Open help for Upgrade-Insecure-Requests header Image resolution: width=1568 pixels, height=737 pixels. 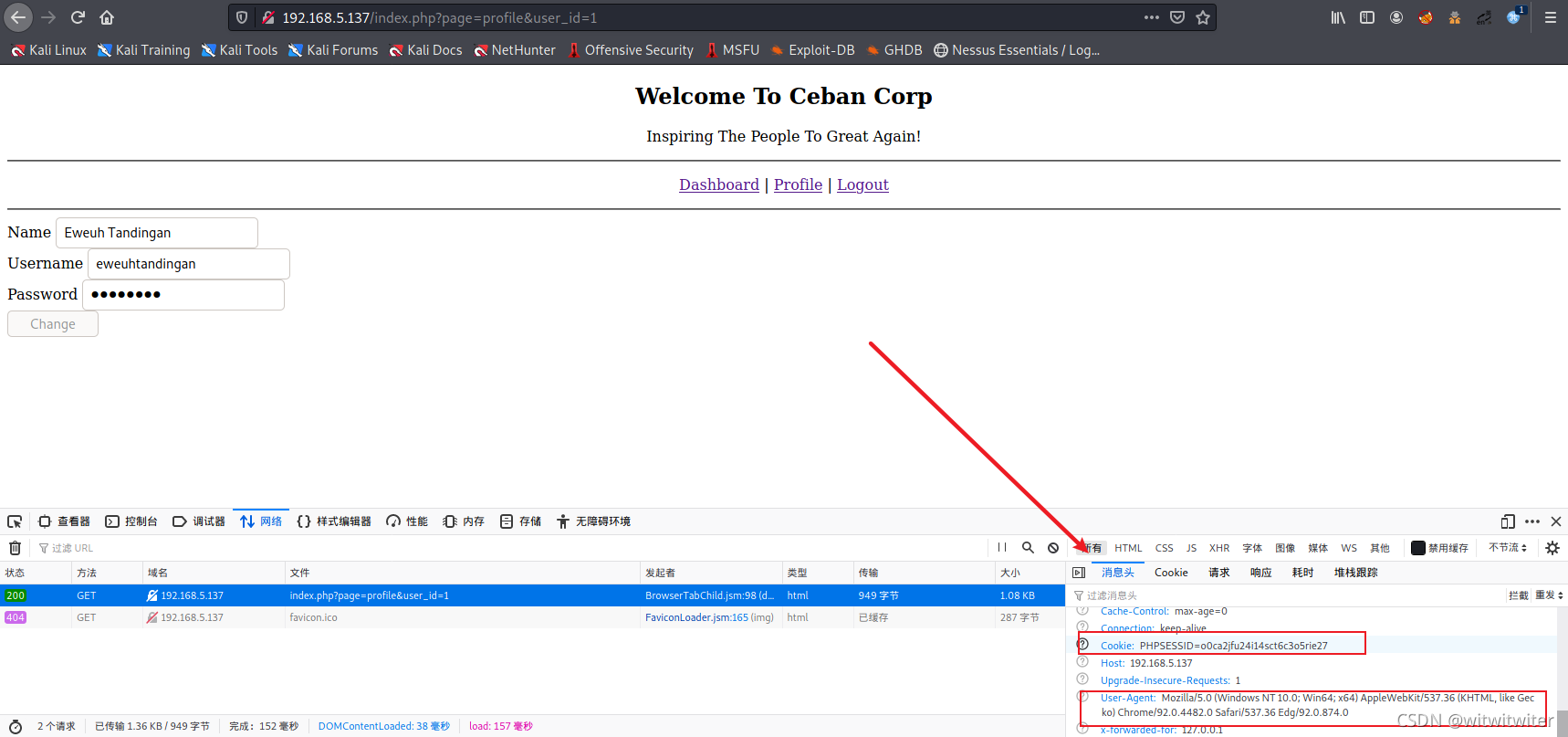pos(1082,679)
